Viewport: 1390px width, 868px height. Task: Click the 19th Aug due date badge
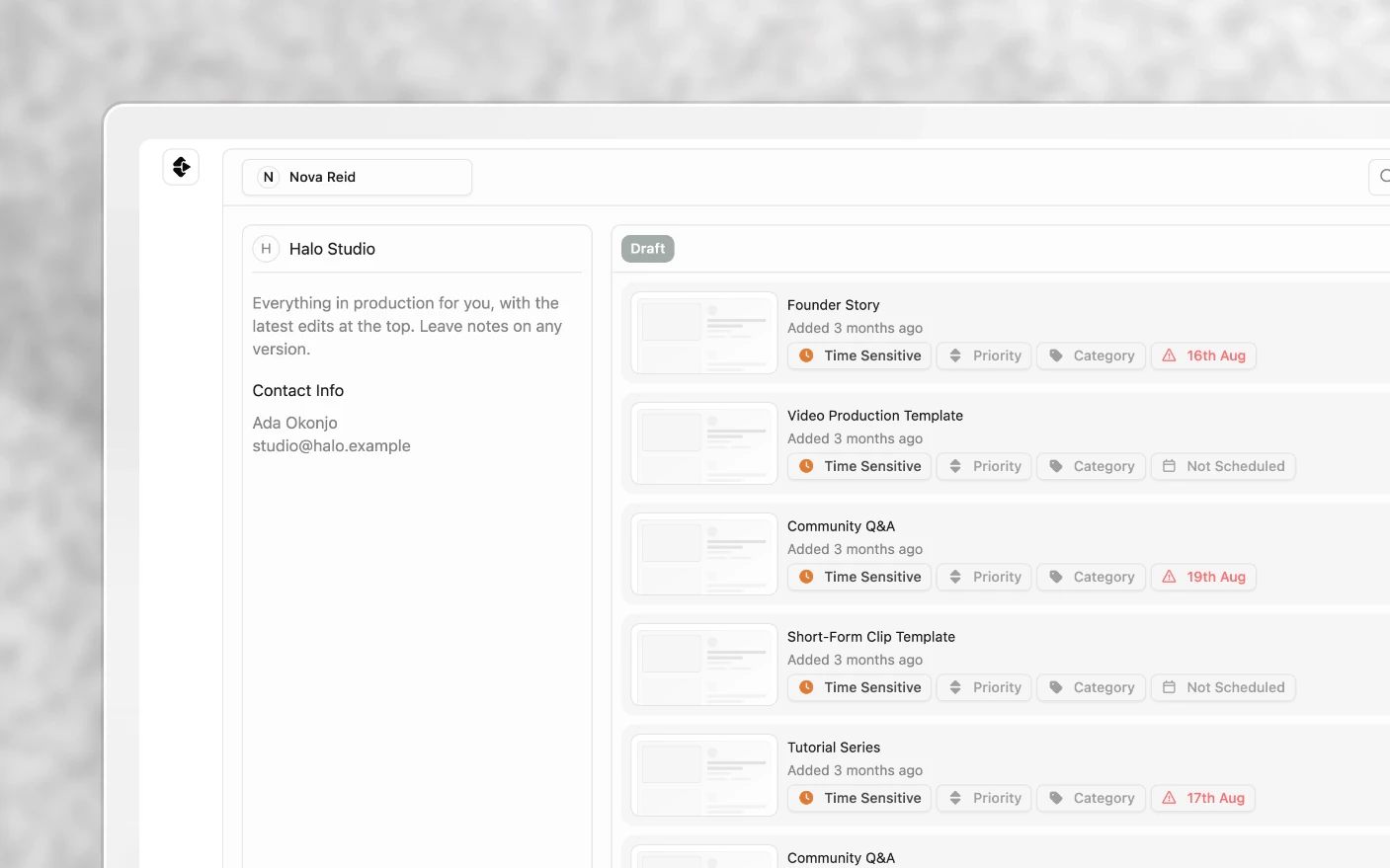[x=1203, y=577]
